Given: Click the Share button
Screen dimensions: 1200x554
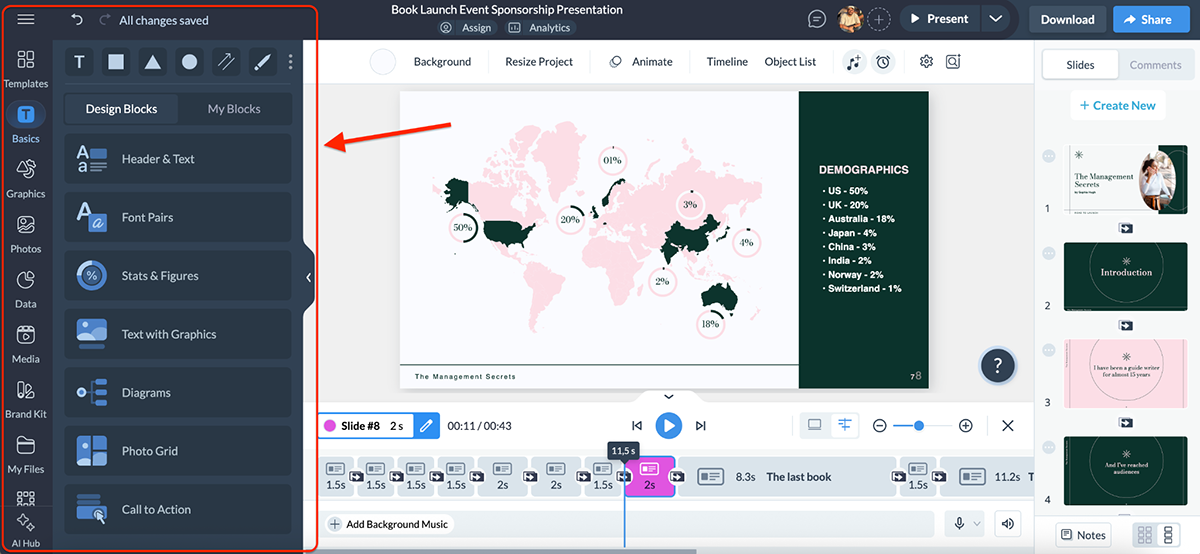Looking at the screenshot, I should (1147, 19).
